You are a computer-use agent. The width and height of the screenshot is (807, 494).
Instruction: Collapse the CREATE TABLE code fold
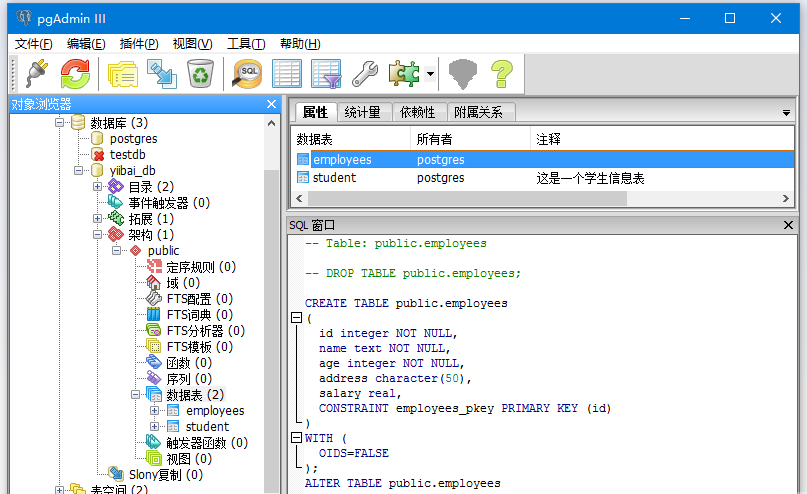point(296,317)
